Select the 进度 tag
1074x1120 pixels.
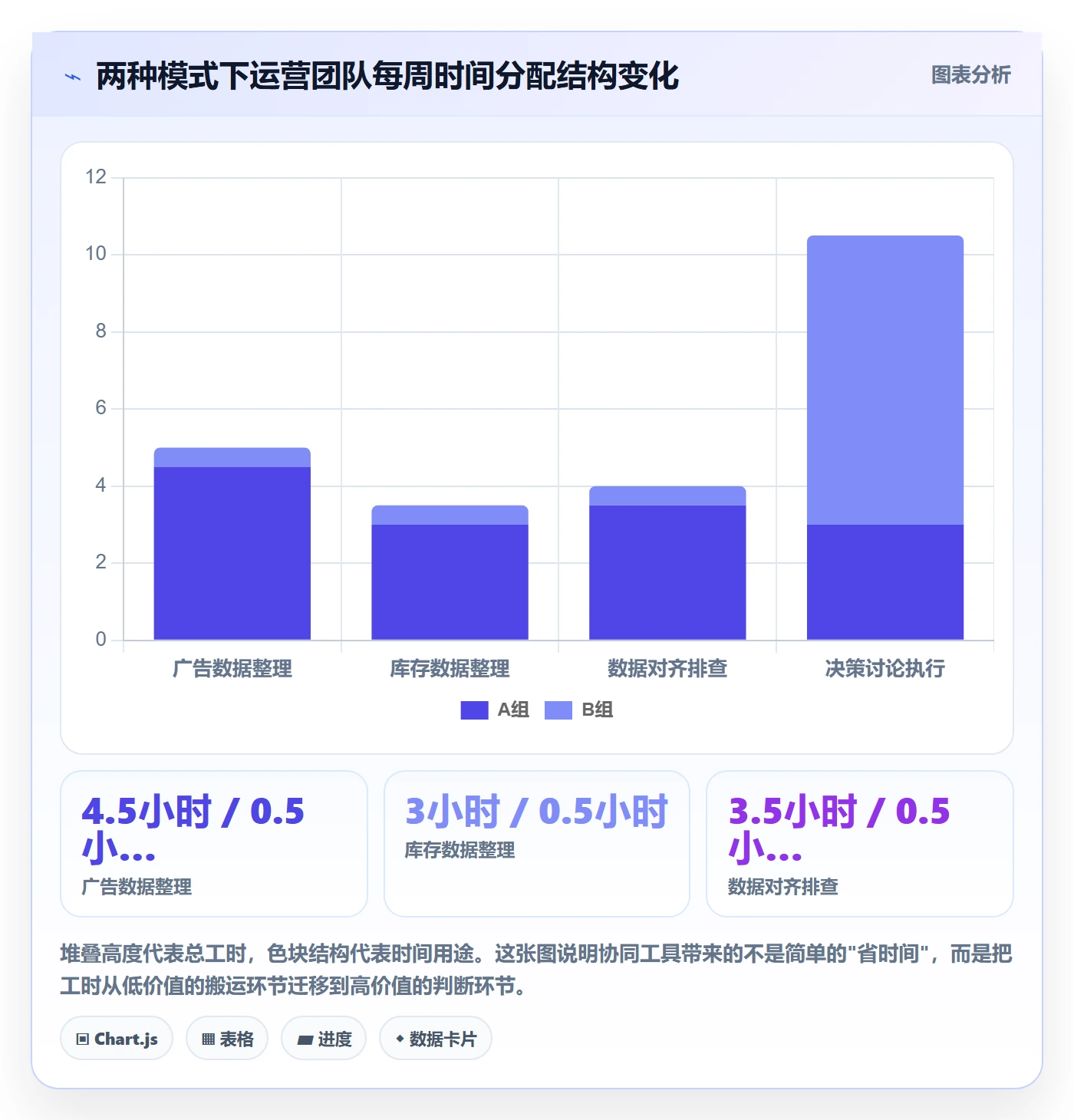pos(324,1039)
